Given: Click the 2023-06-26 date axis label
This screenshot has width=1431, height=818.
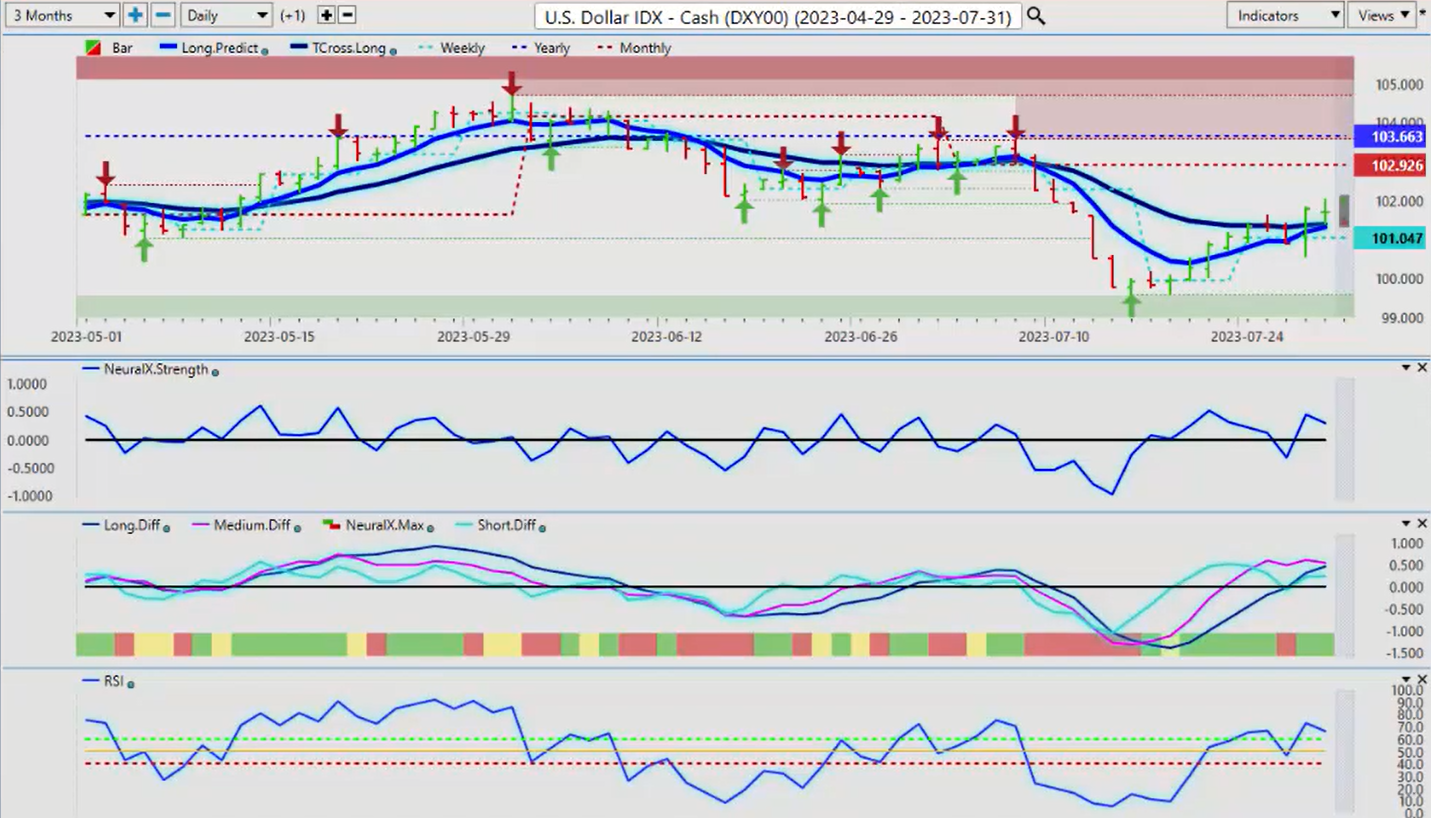Looking at the screenshot, I should point(859,337).
